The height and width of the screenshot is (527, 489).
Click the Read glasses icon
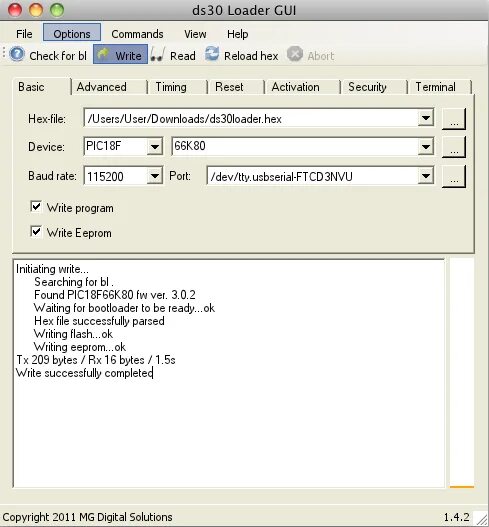pyautogui.click(x=157, y=54)
